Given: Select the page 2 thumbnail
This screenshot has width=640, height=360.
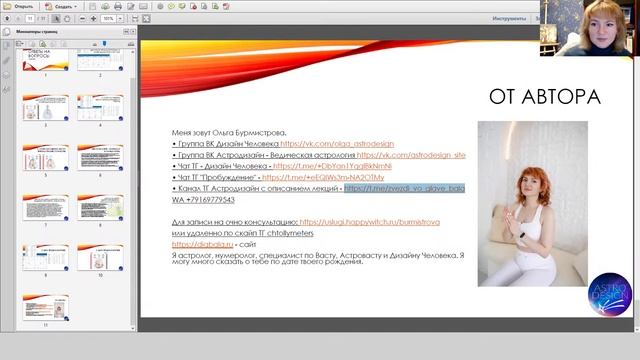Looking at the screenshot, I should point(100,60).
